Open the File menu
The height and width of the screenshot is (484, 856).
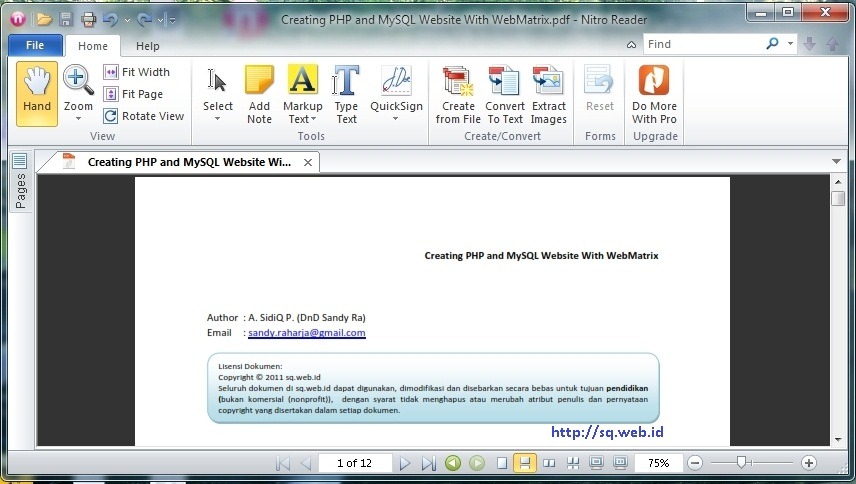[x=35, y=45]
